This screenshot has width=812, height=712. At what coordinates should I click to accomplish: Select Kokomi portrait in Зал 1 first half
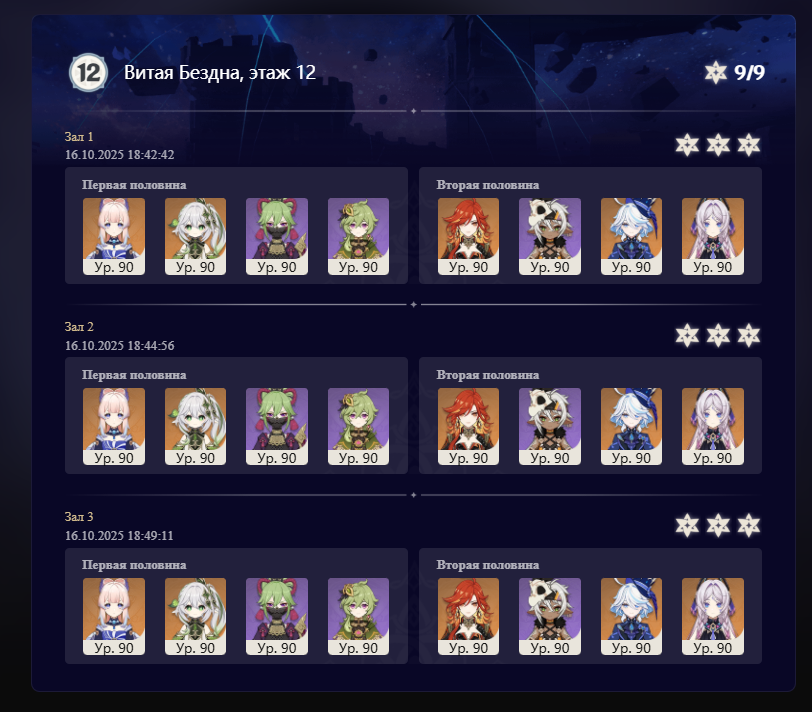(114, 236)
